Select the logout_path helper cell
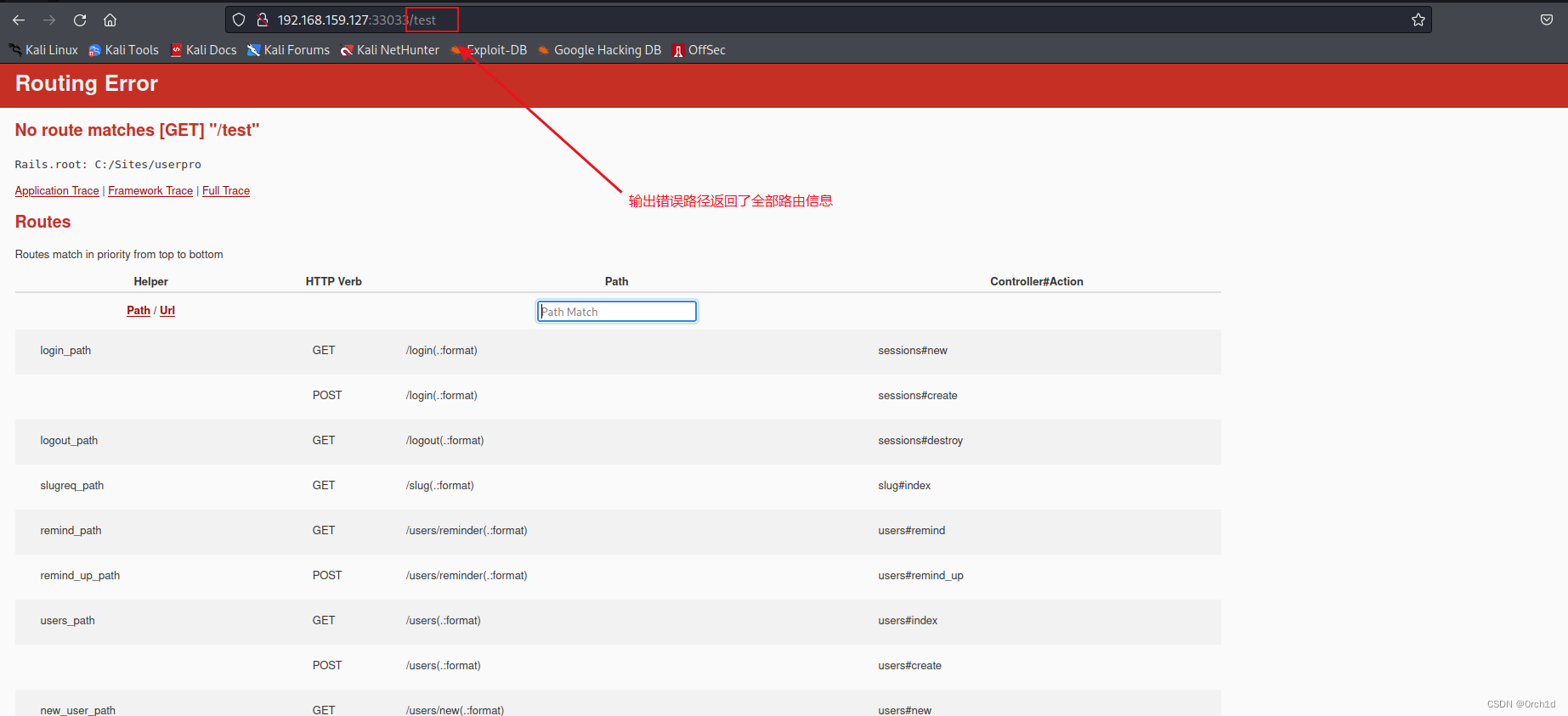Viewport: 1568px width, 716px height. coord(69,441)
